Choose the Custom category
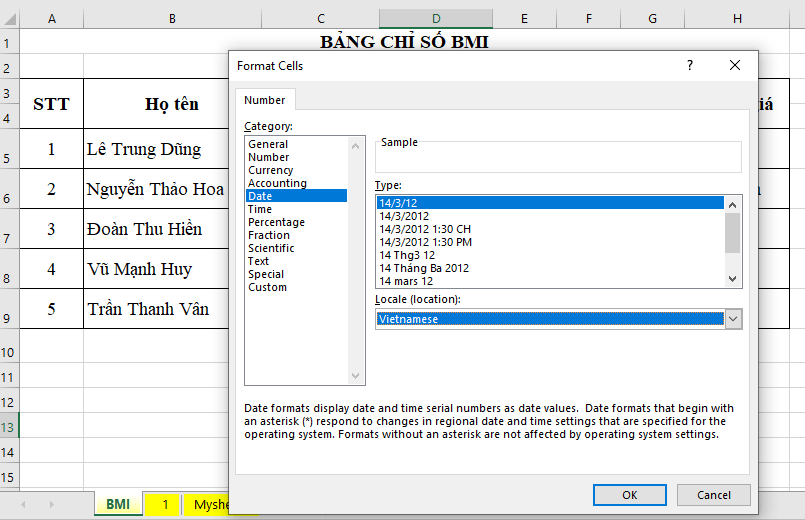 click(x=267, y=287)
